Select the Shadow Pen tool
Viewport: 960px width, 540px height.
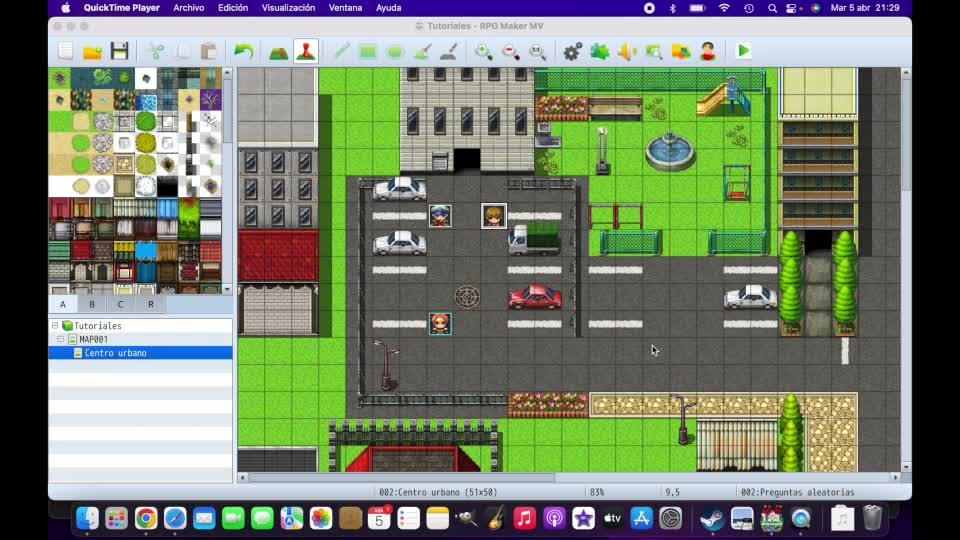[449, 51]
